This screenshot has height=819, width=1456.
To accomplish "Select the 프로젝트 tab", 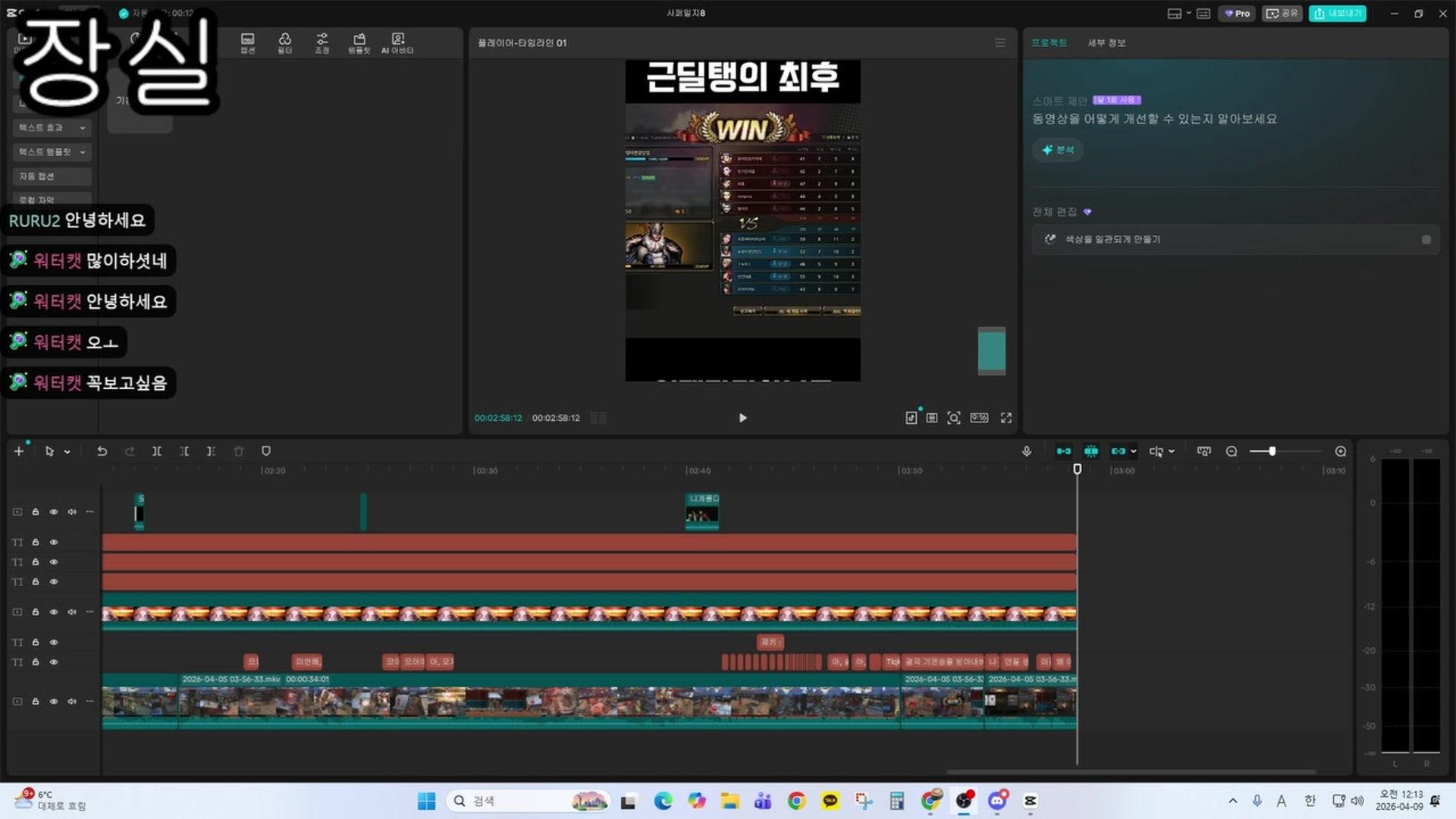I will (x=1050, y=43).
